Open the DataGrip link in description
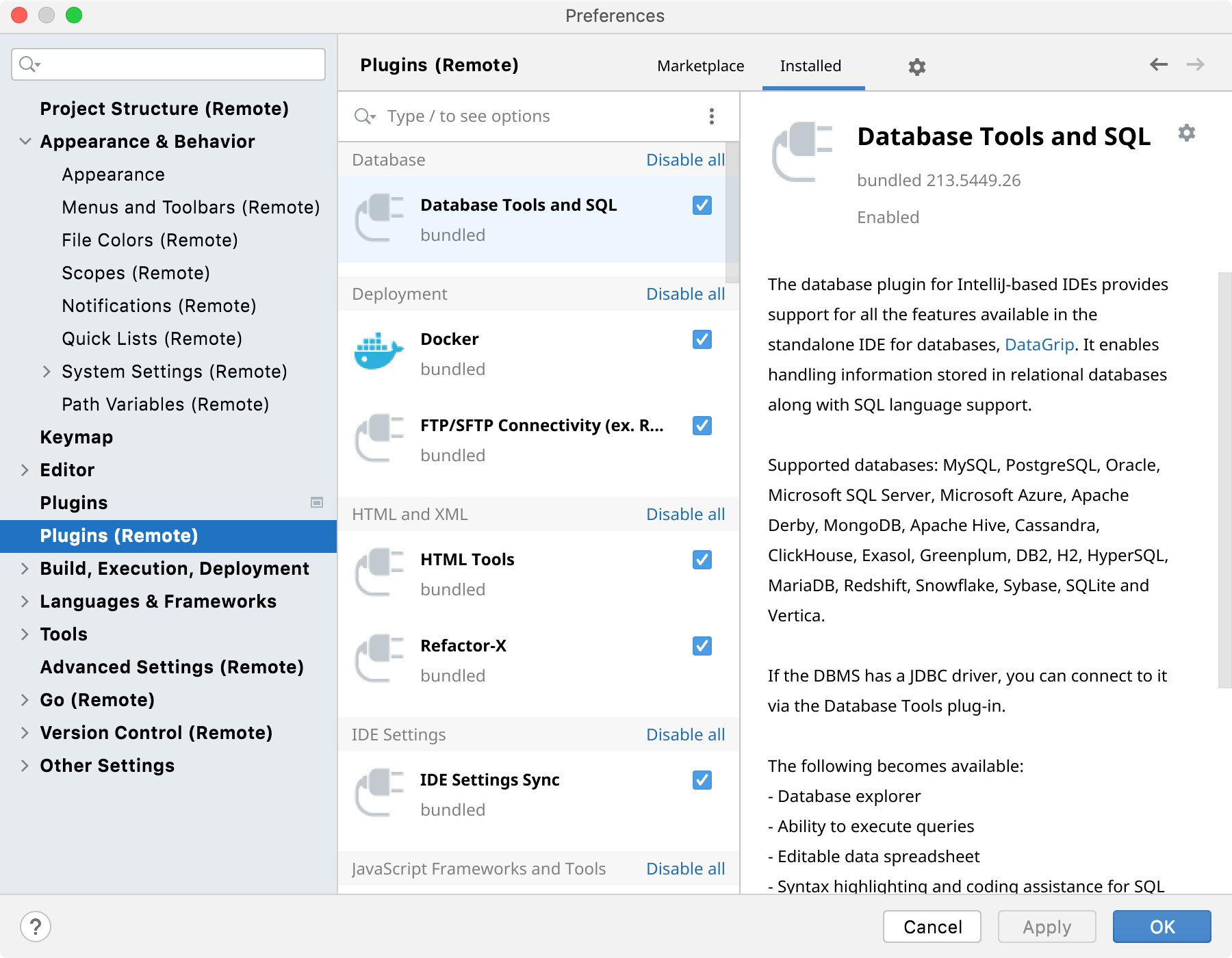This screenshot has height=958, width=1232. tap(1039, 344)
